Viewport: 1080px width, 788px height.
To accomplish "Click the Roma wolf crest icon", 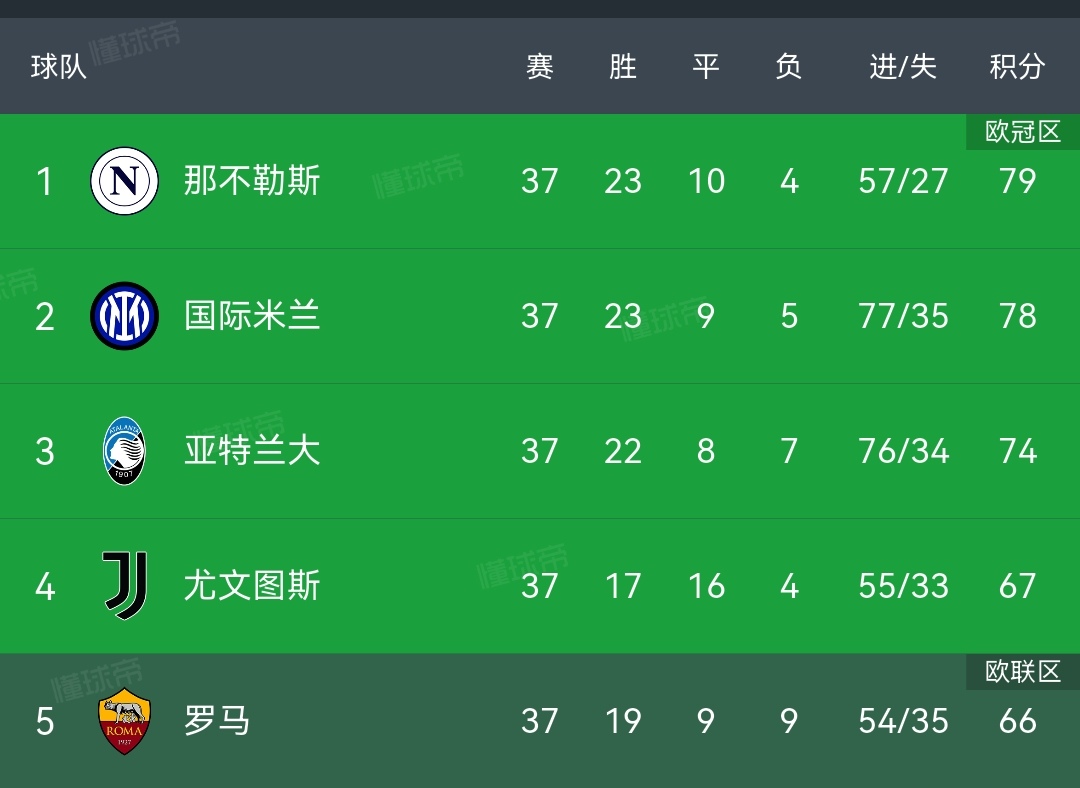I will [124, 721].
